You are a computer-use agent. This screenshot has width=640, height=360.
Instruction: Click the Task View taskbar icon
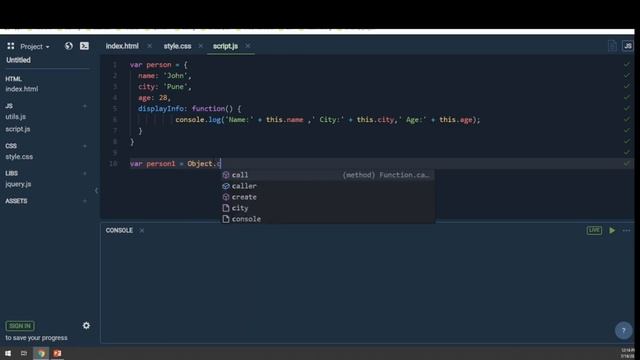(x=24, y=353)
